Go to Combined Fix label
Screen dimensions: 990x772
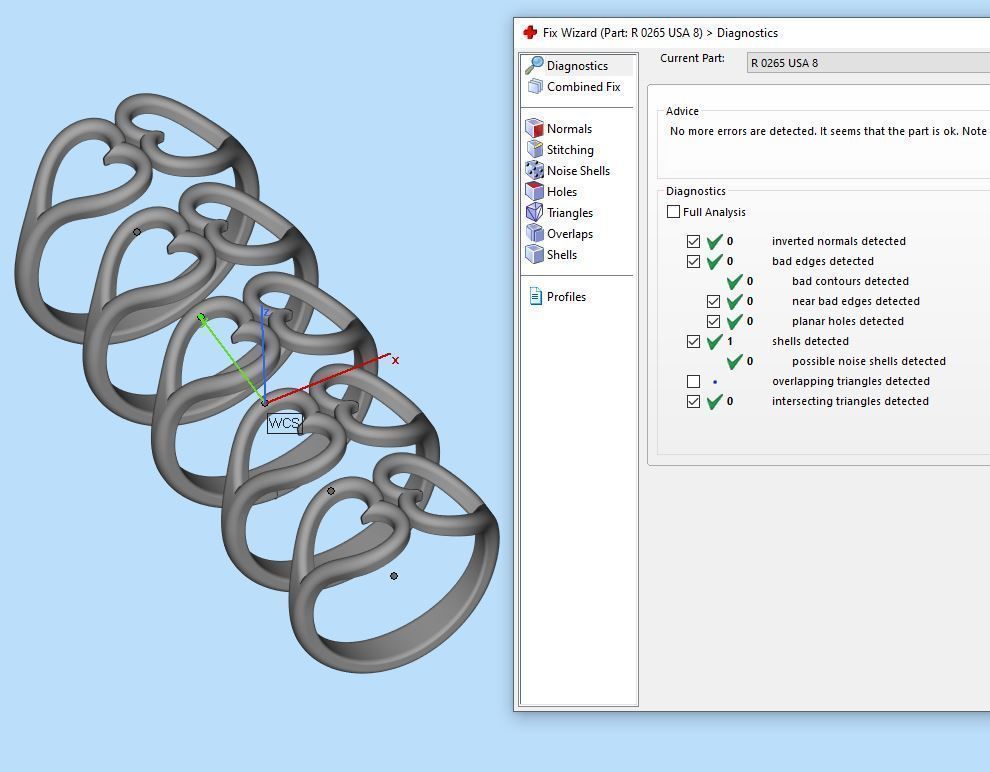coord(583,86)
